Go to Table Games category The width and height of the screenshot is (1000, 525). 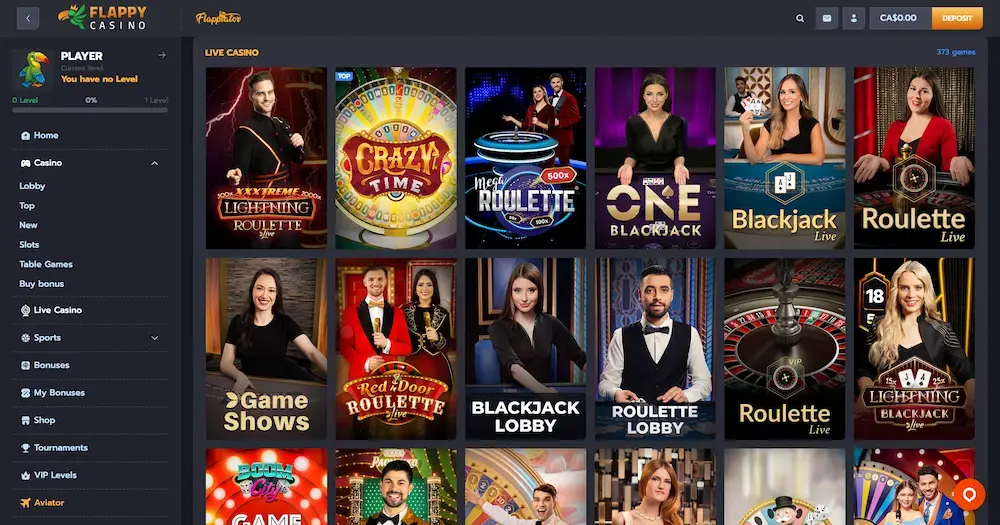[x=46, y=264]
